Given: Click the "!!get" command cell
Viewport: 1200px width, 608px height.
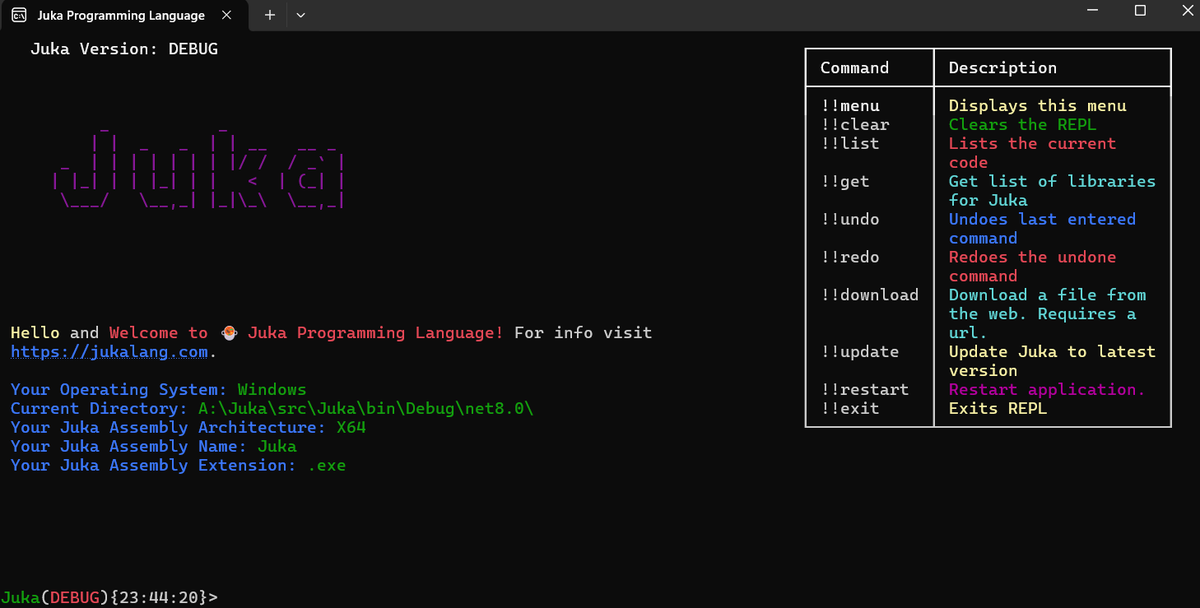Looking at the screenshot, I should (x=845, y=182).
